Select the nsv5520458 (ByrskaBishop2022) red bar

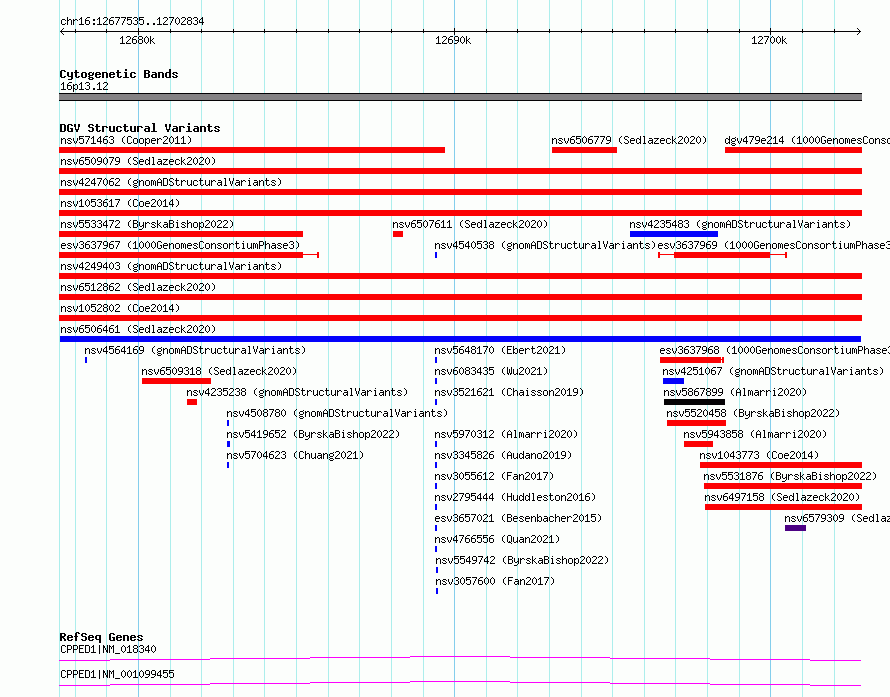(696, 423)
